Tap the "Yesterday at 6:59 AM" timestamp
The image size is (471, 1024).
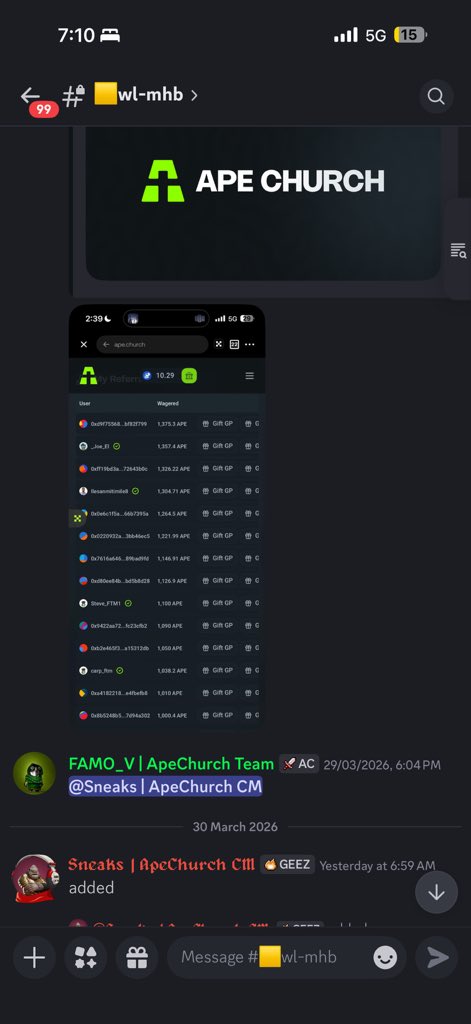377,865
